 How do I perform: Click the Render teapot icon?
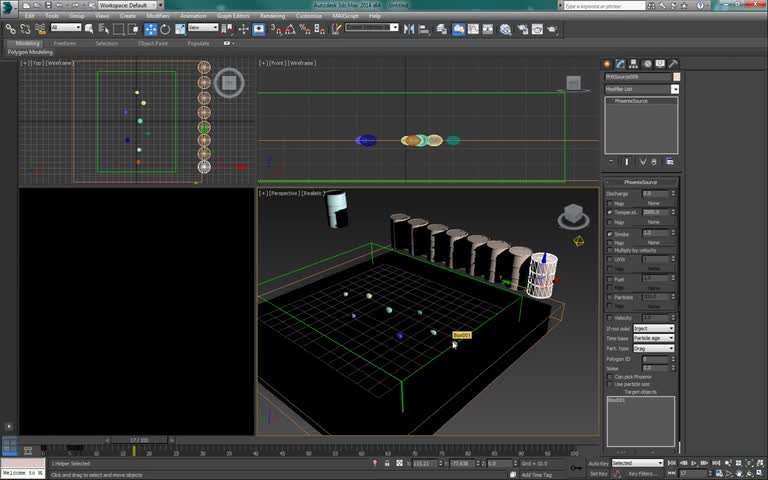click(551, 29)
